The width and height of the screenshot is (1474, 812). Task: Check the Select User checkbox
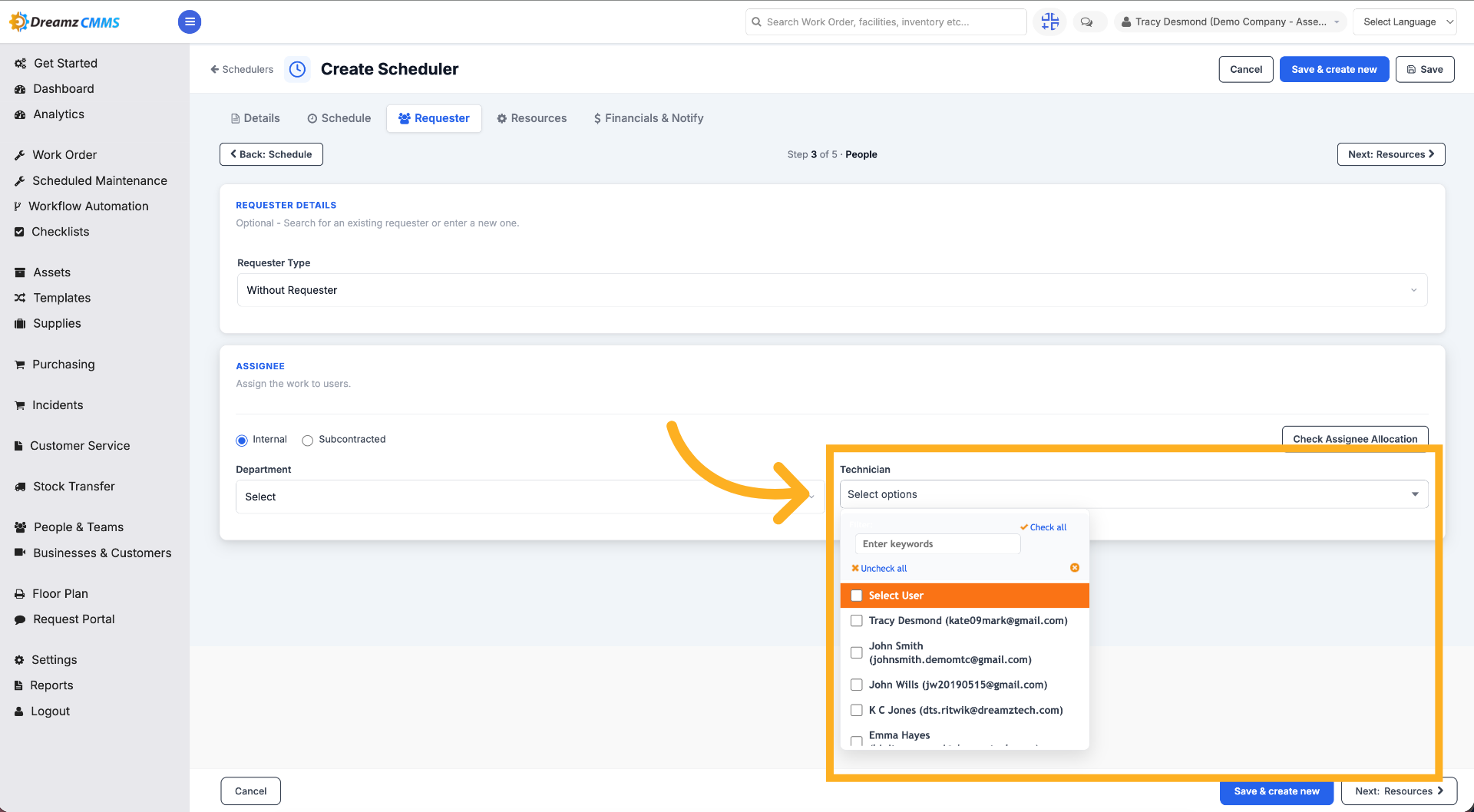[x=857, y=596]
